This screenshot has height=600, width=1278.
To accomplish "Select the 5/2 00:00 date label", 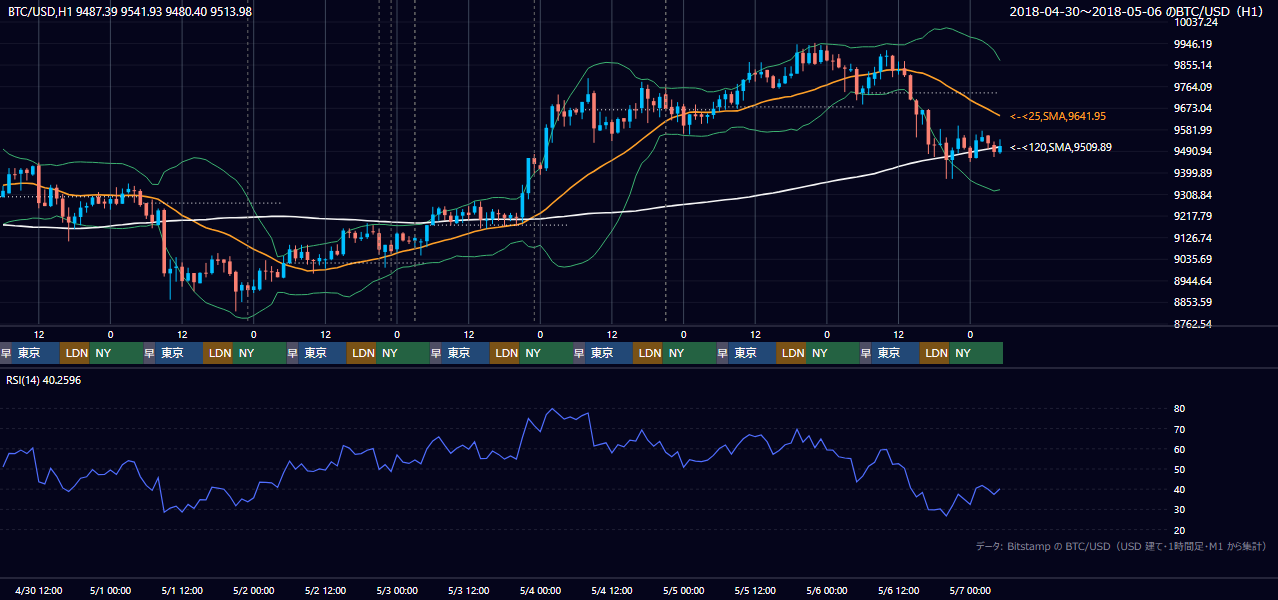I will tap(253, 591).
